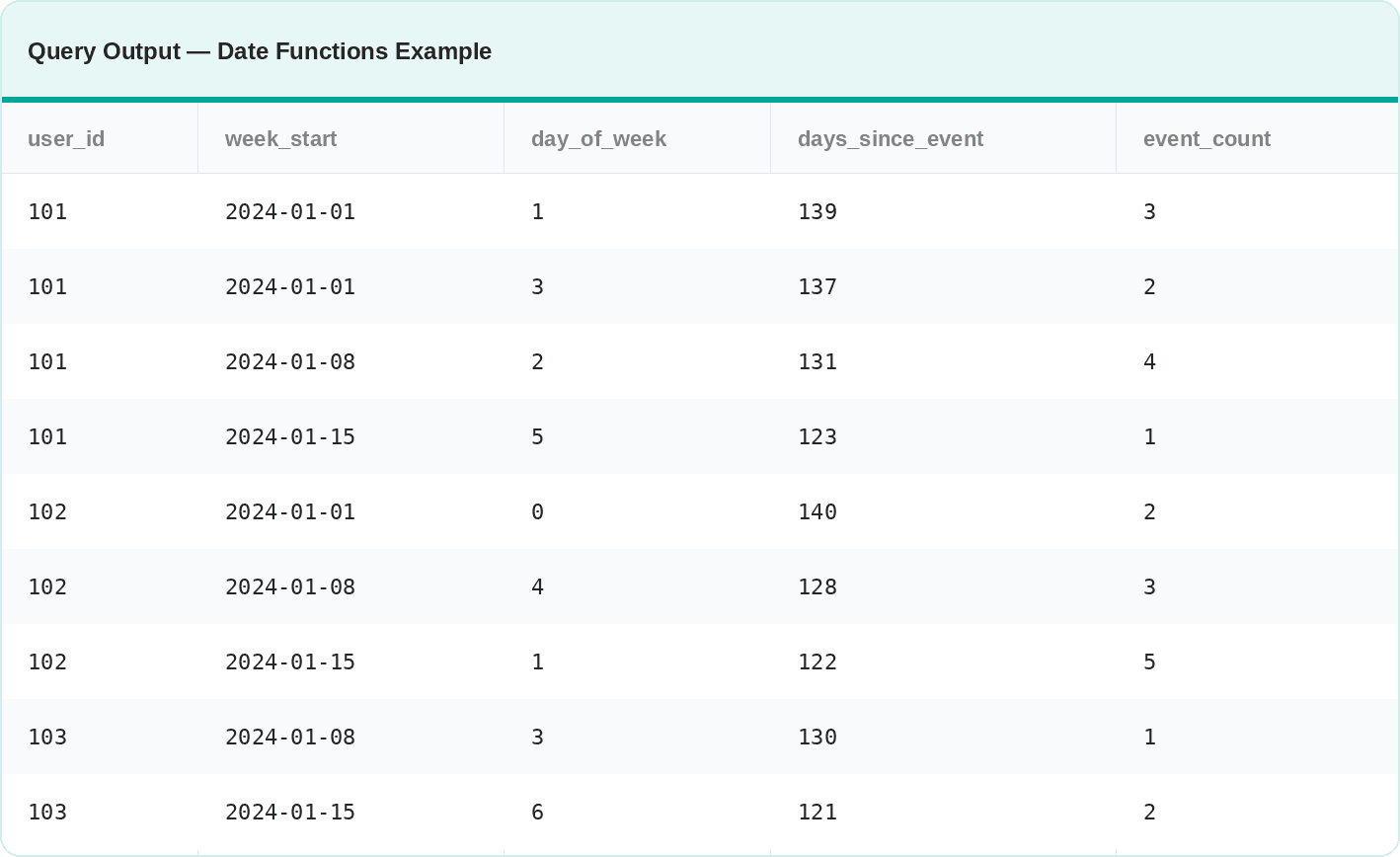Image resolution: width=1400 pixels, height=857 pixels.
Task: Select the days_since_event value 130
Action: pos(817,737)
